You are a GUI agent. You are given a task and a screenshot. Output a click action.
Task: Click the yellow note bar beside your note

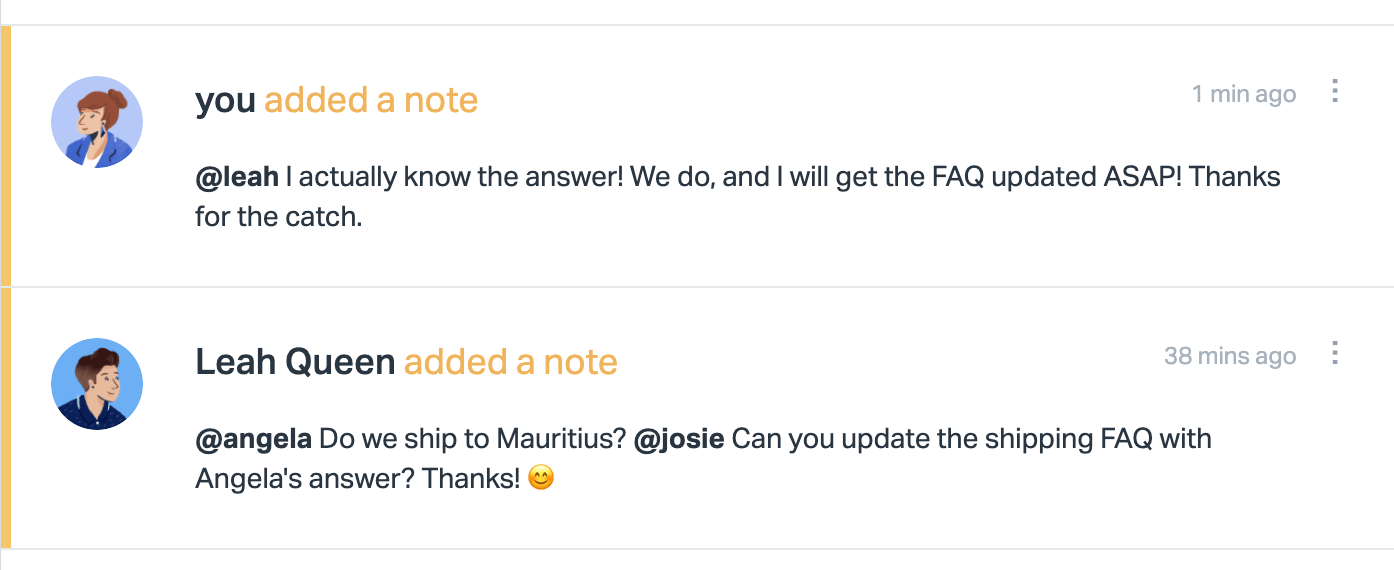coord(5,155)
